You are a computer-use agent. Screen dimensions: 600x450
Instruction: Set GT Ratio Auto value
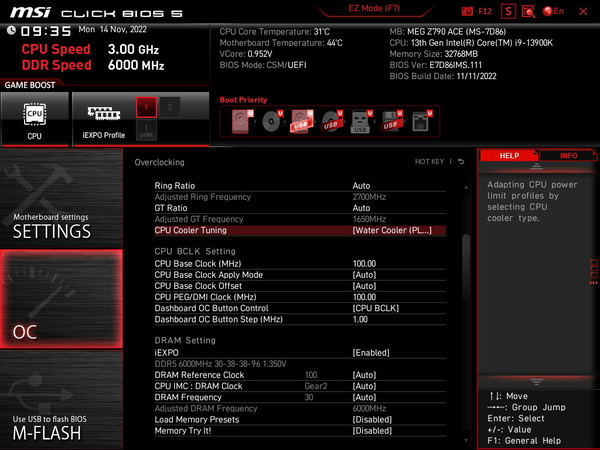[361, 208]
